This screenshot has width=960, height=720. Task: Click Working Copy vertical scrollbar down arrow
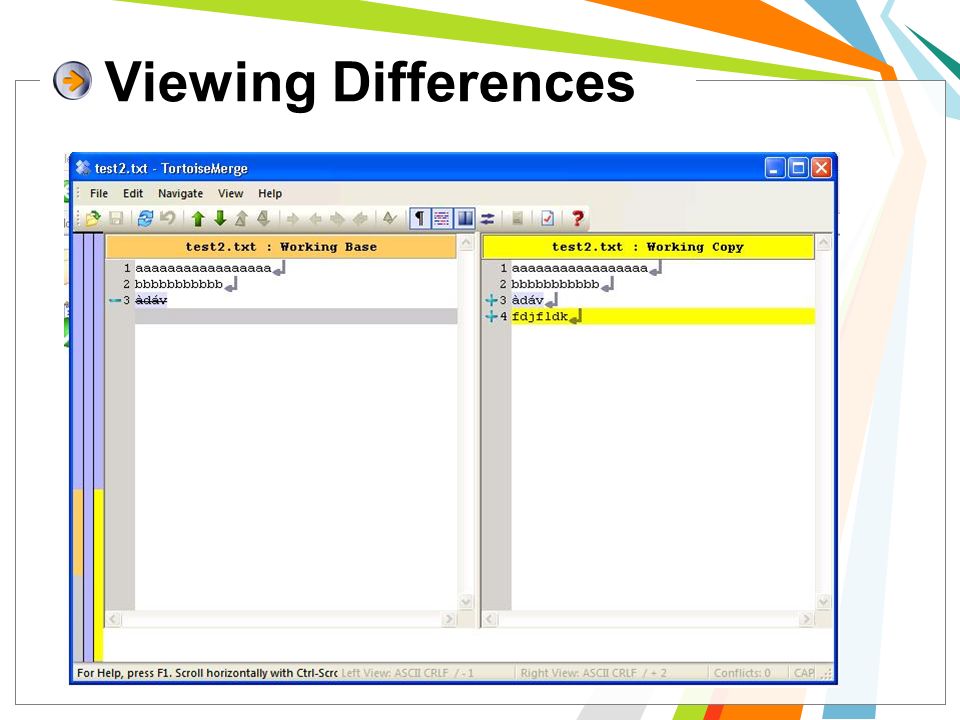coord(824,602)
